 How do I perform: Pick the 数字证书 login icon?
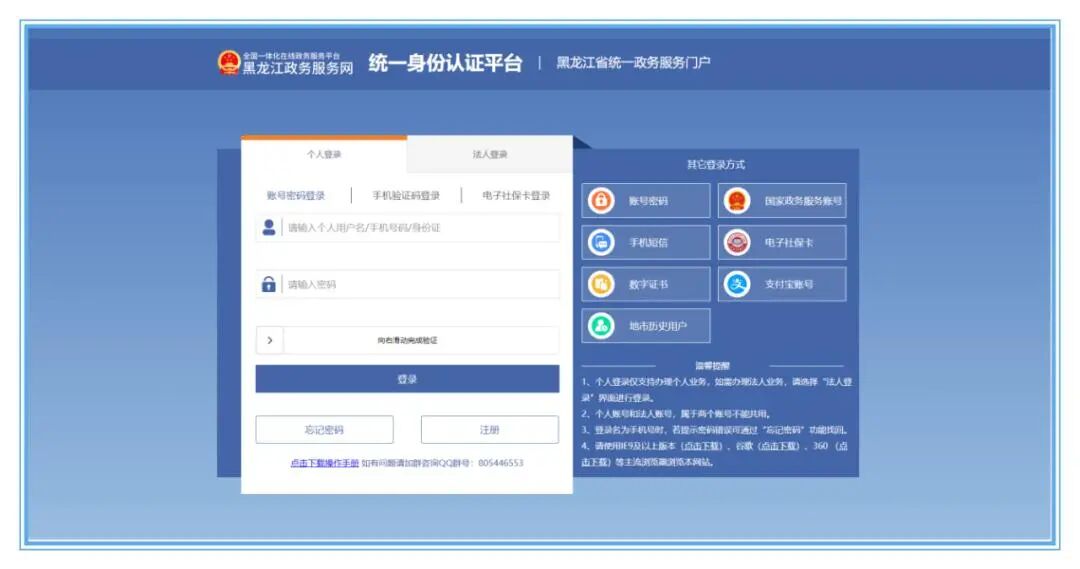(x=601, y=284)
